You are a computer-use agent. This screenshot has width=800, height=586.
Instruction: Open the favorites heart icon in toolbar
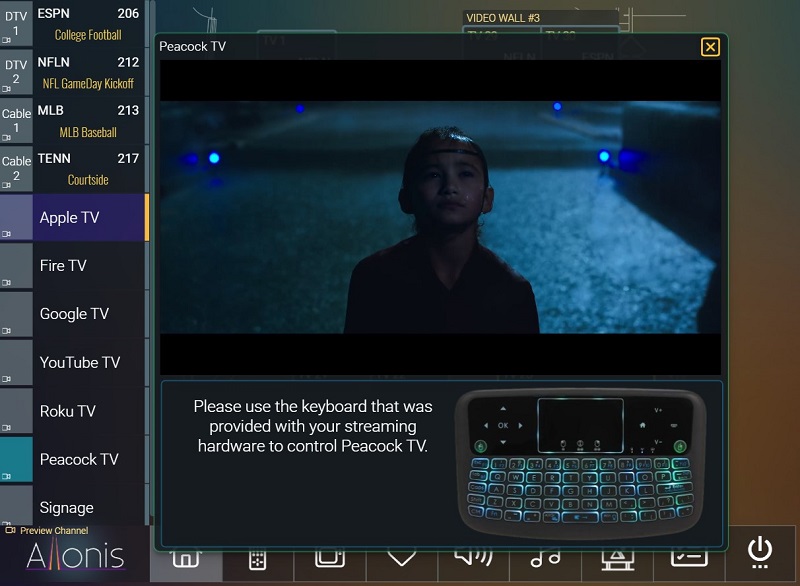[402, 558]
